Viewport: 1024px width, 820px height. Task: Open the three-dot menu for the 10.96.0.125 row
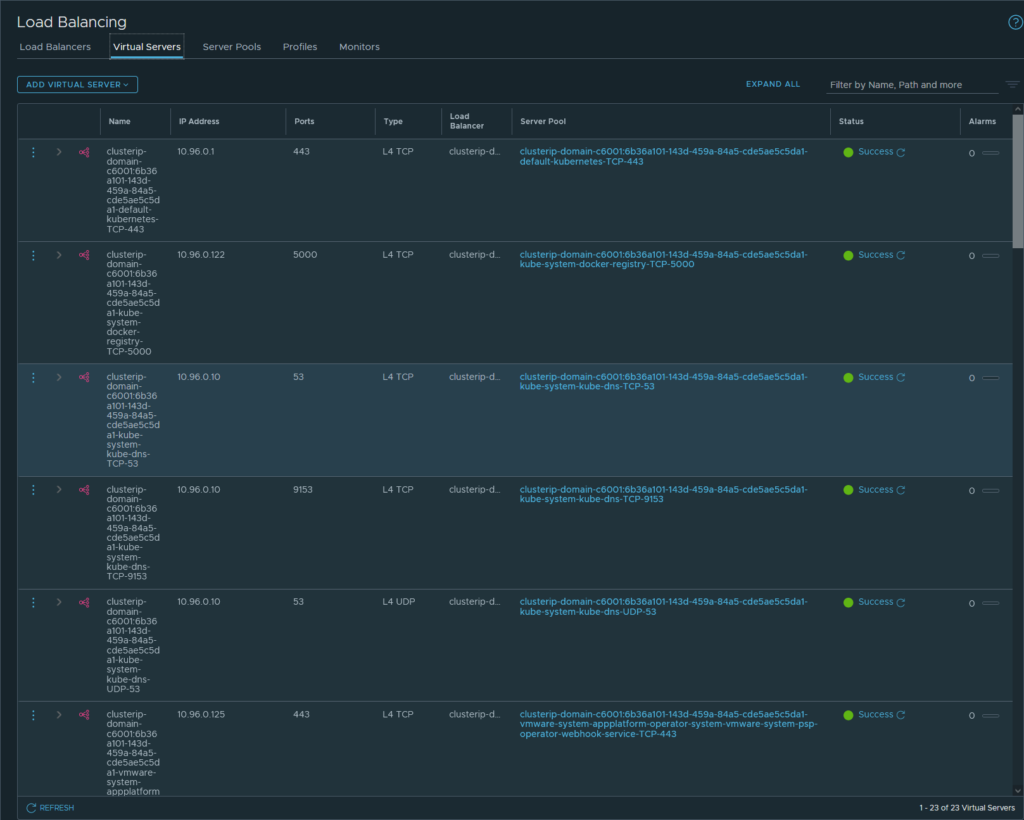pyautogui.click(x=33, y=715)
